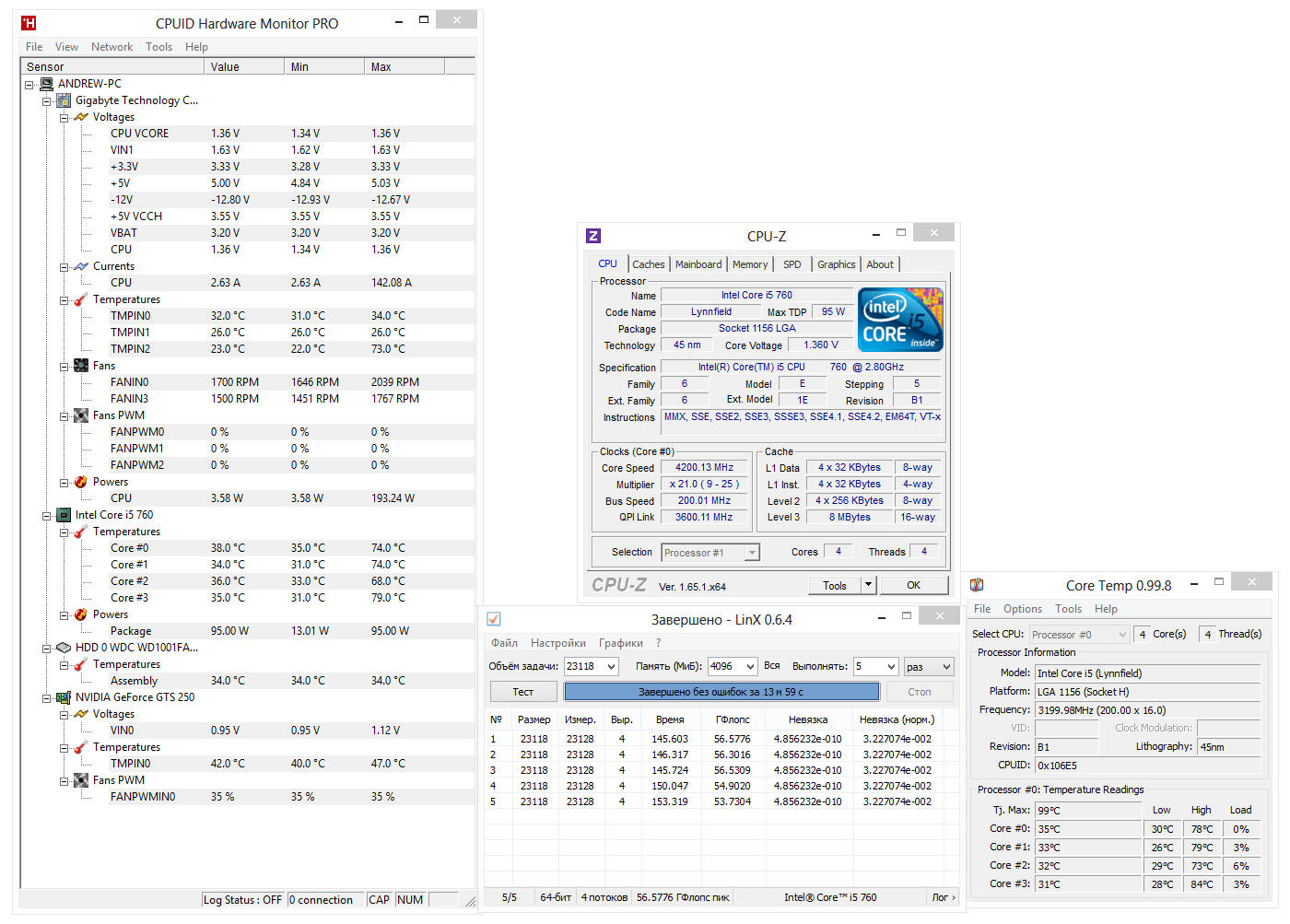Screen dimensions: 1290x924
Task: Click the Temperatures icon above the Assembly row
Action: pyautogui.click(x=81, y=664)
